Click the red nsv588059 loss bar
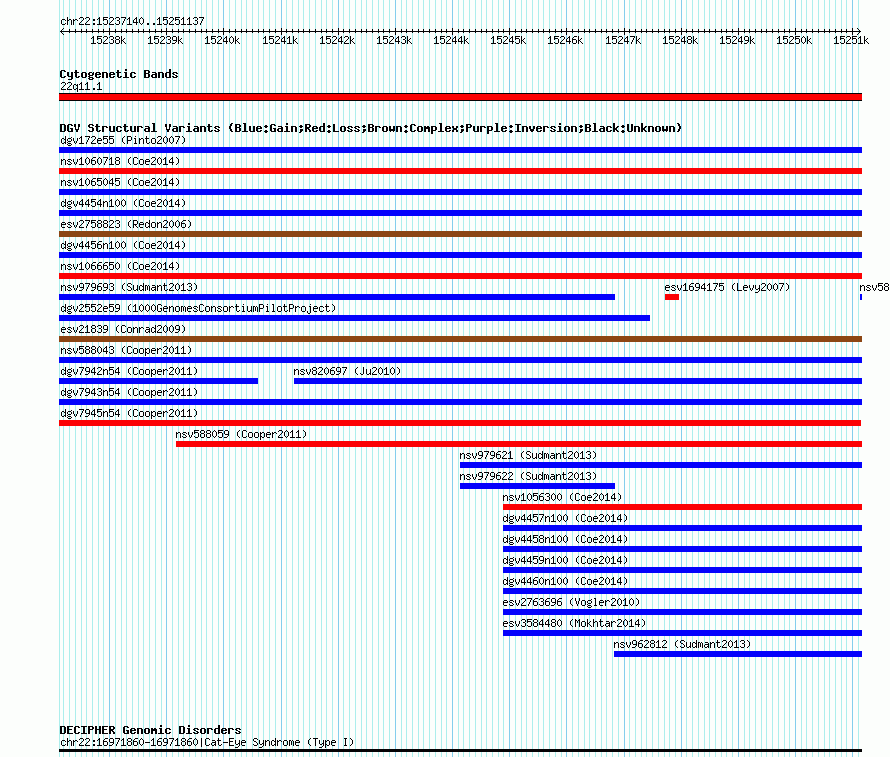The image size is (890, 757). (x=519, y=444)
